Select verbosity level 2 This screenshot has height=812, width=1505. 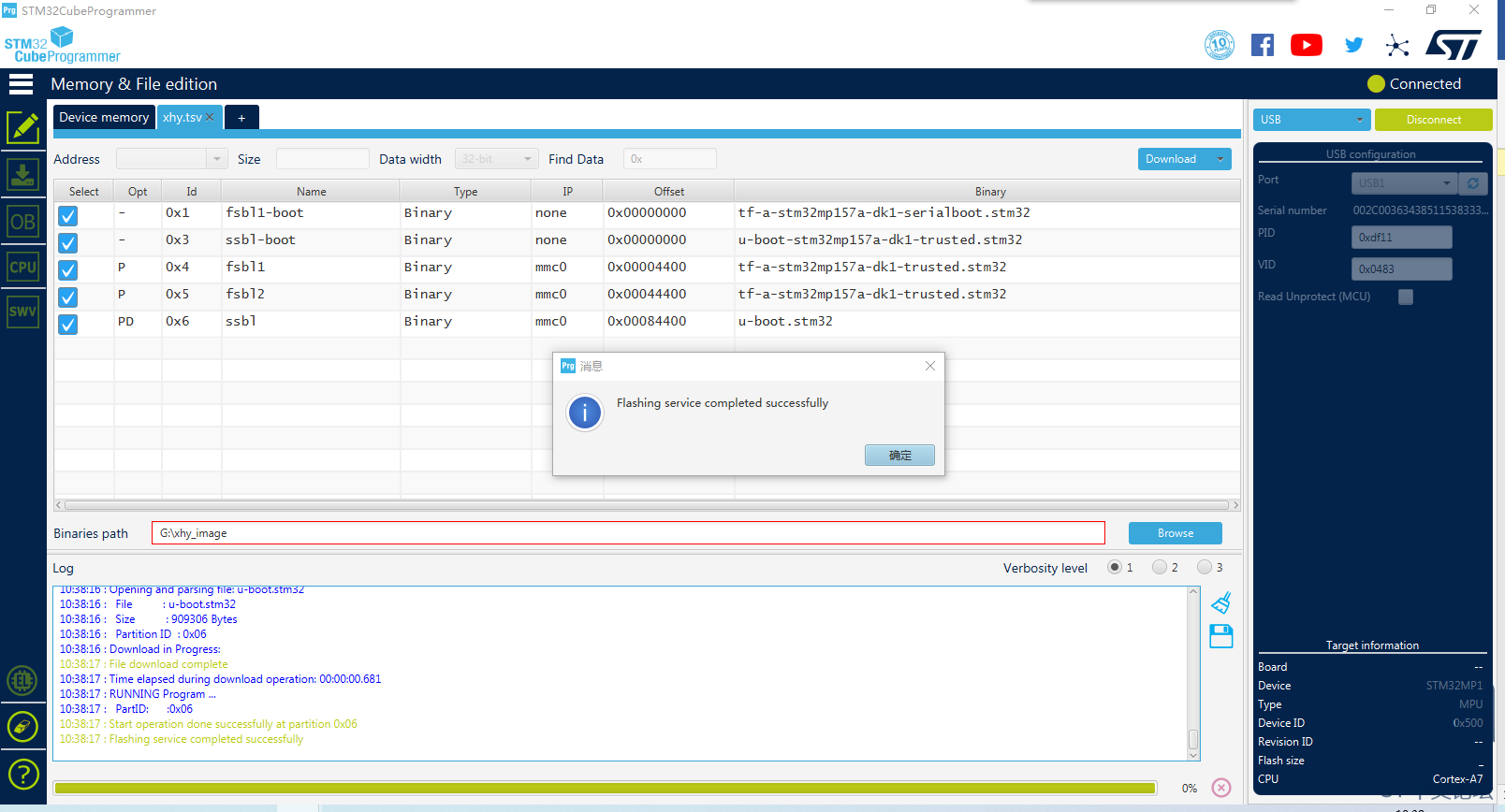(1160, 567)
